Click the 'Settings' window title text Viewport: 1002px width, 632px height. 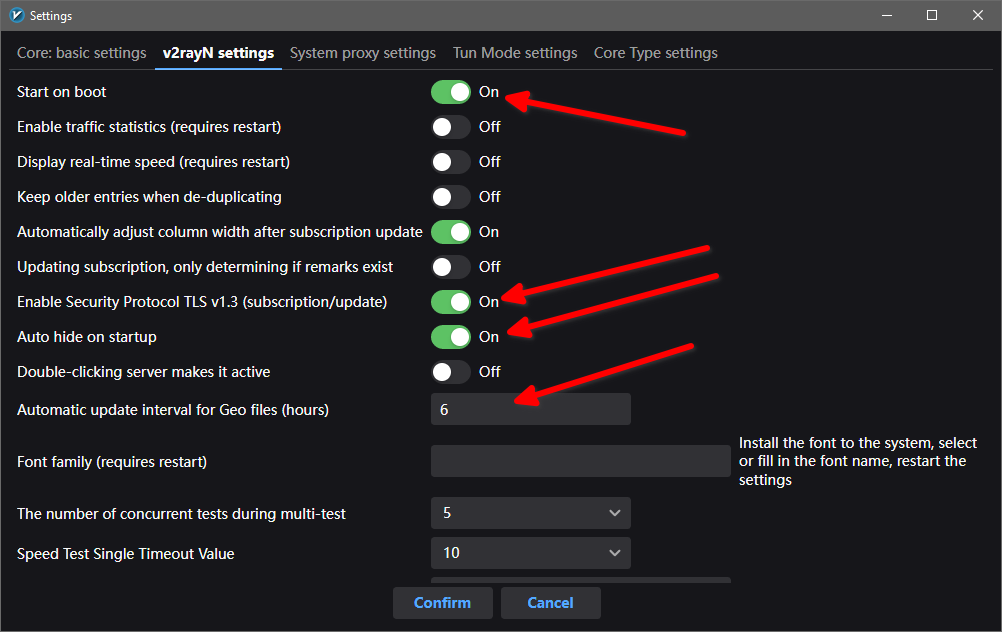(51, 16)
